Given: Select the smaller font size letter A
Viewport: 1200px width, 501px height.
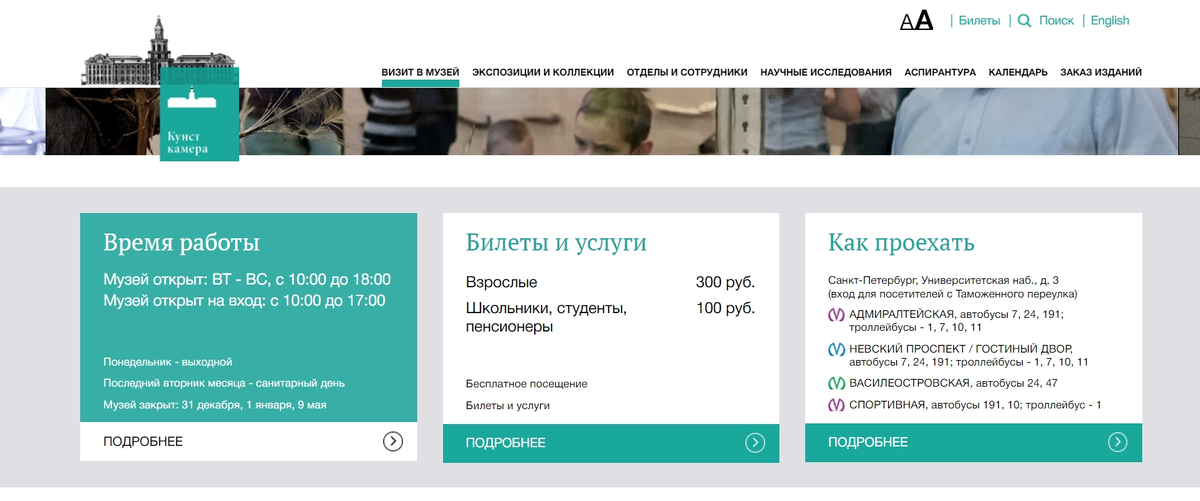Looking at the screenshot, I should click(x=907, y=22).
